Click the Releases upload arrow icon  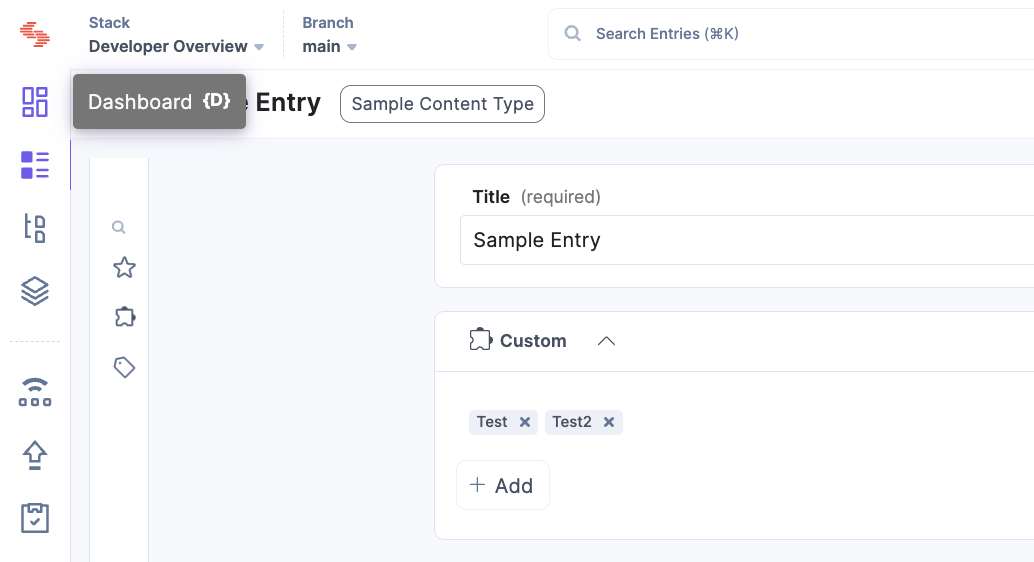35,455
